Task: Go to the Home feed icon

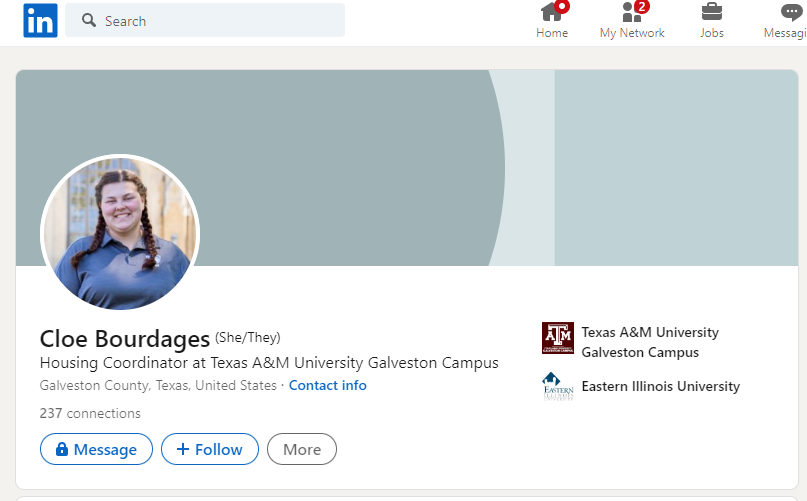Action: coord(551,12)
